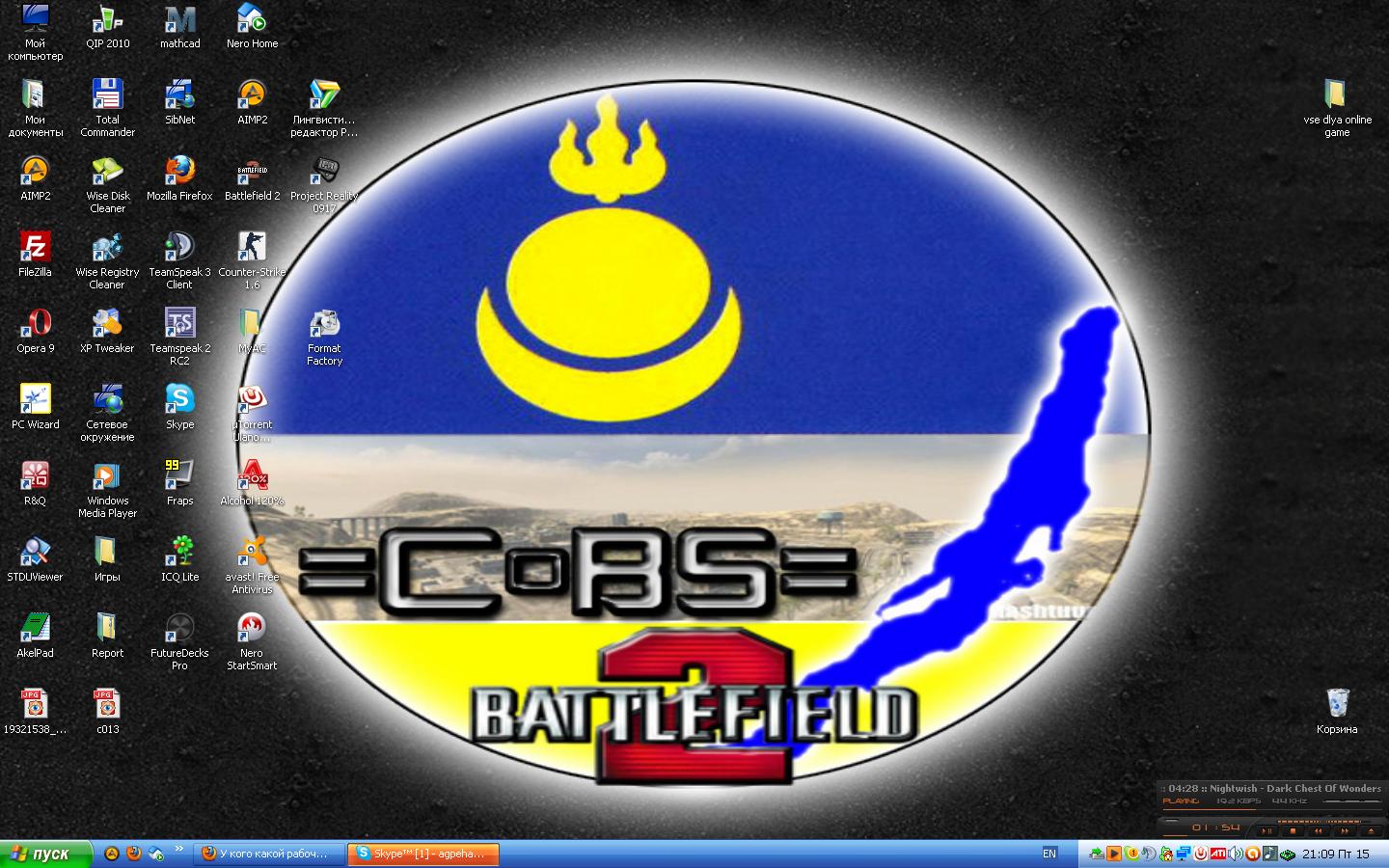Switch to the Firefox taskbar window

269,854
